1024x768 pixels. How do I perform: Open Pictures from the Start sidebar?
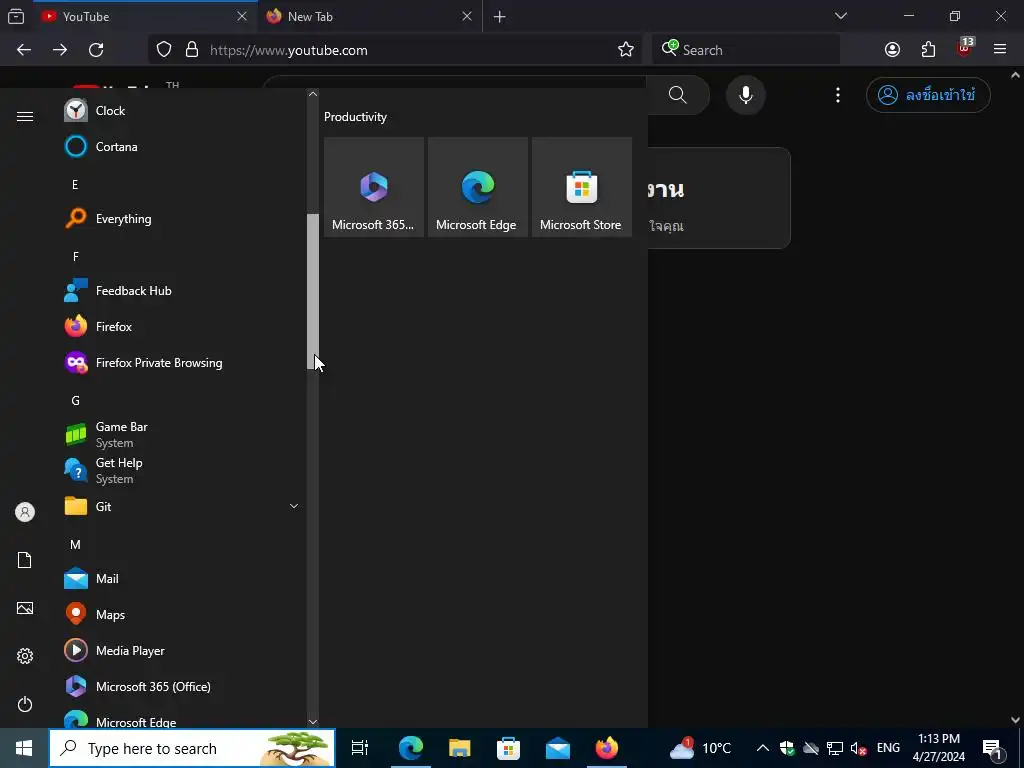pyautogui.click(x=25, y=609)
